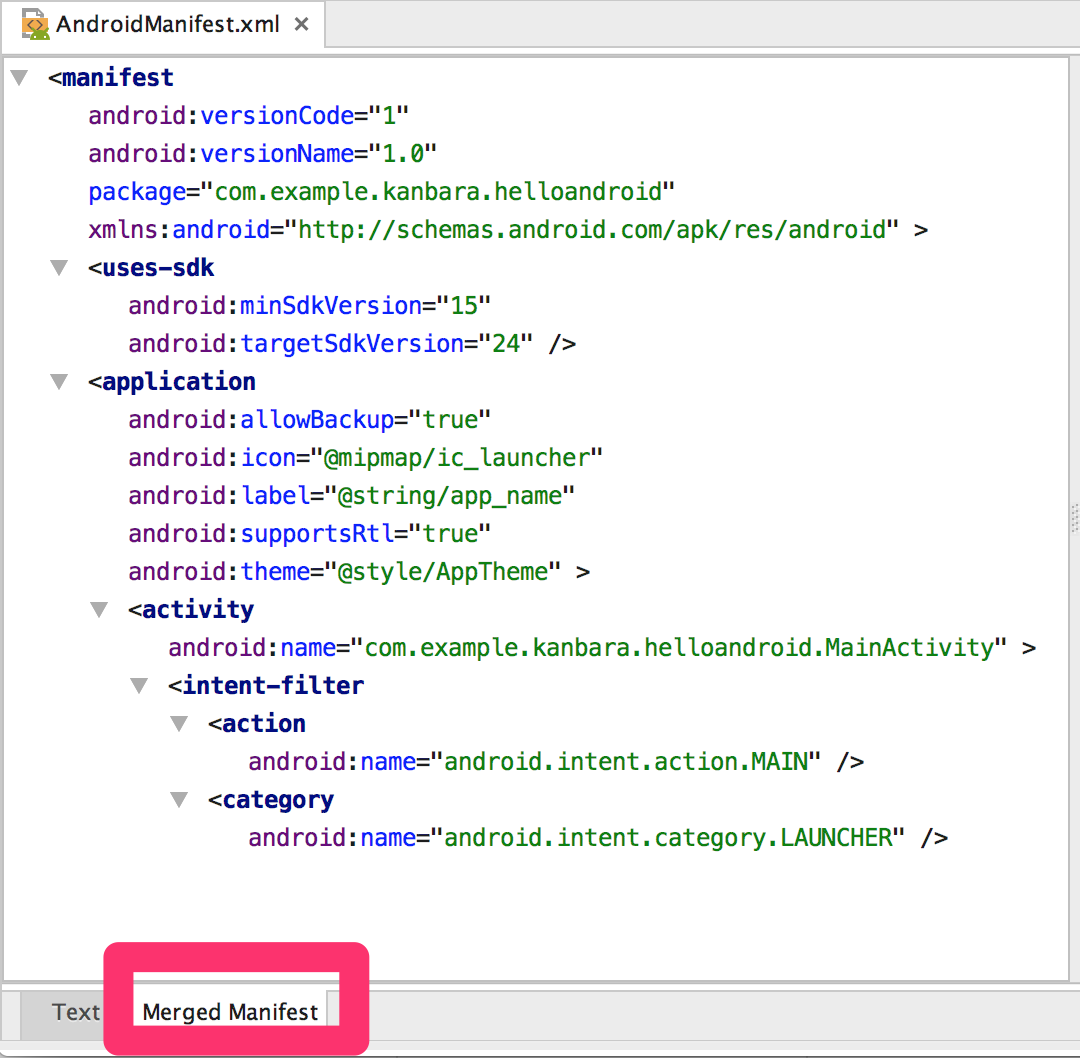Click the package="com.example.kanbara.helloandroid" line
Image resolution: width=1080 pixels, height=1058 pixels.
pyautogui.click(x=382, y=191)
